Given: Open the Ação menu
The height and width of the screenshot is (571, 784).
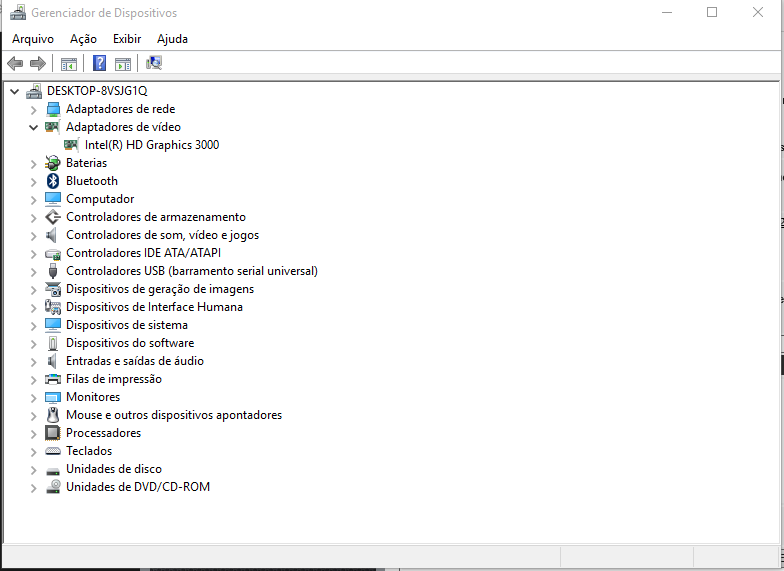Looking at the screenshot, I should click(83, 39).
